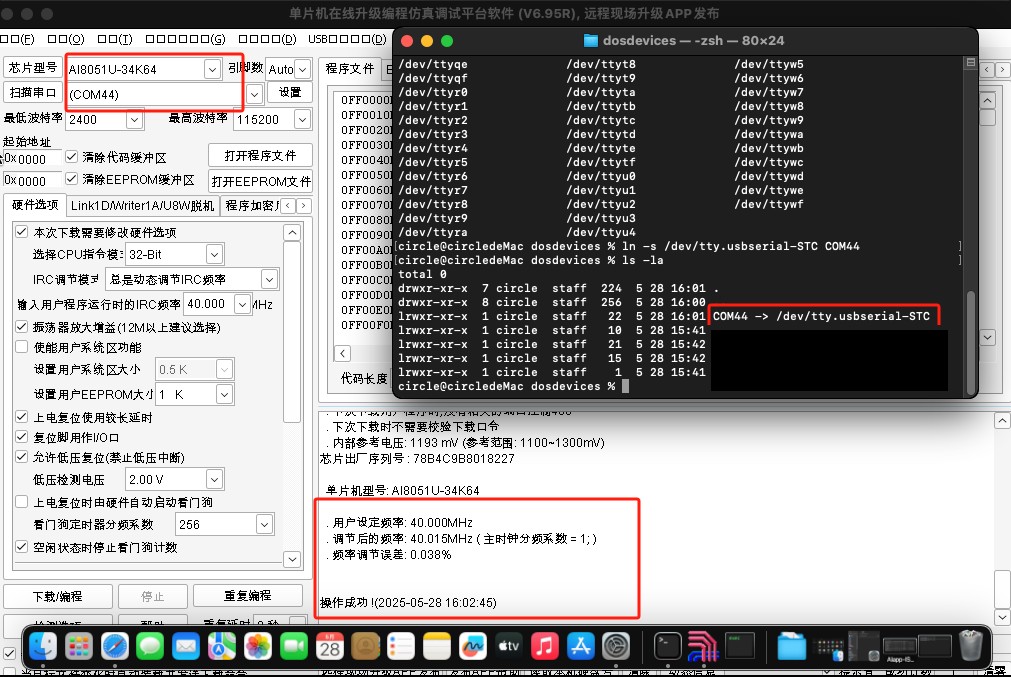
Task: Open Terminal icon in the Dock
Action: tap(667, 645)
